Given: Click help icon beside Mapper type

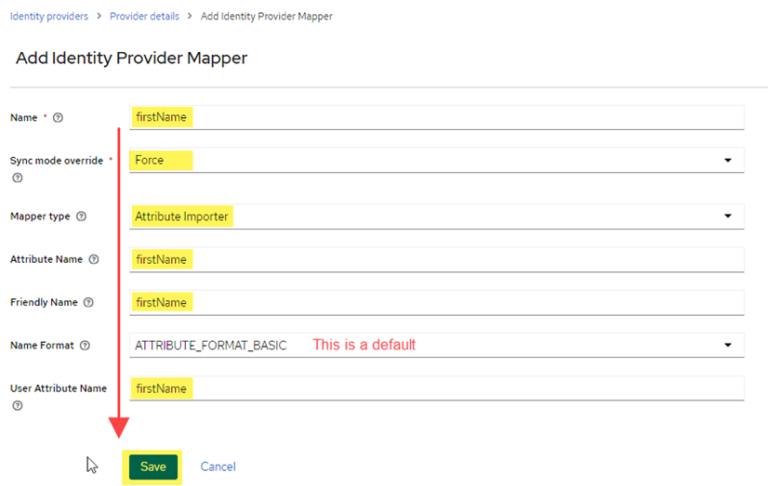Looking at the screenshot, I should coord(81,216).
